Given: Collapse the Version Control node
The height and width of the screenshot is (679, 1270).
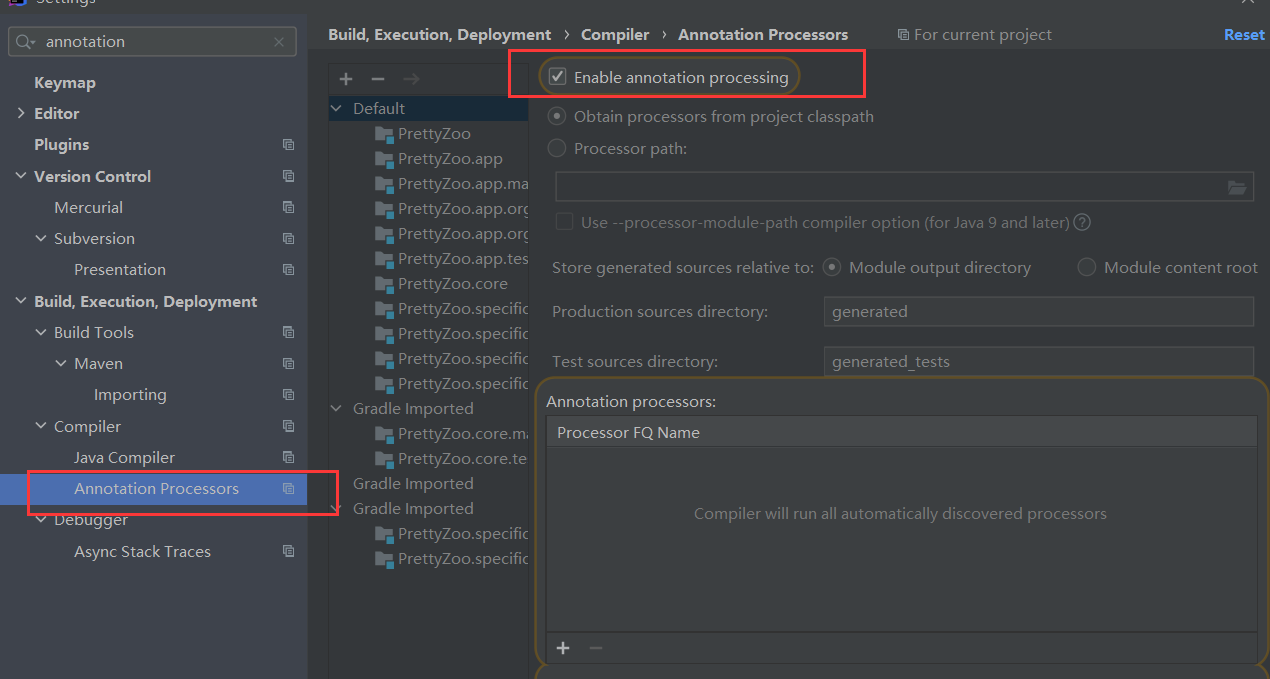Looking at the screenshot, I should tap(22, 176).
